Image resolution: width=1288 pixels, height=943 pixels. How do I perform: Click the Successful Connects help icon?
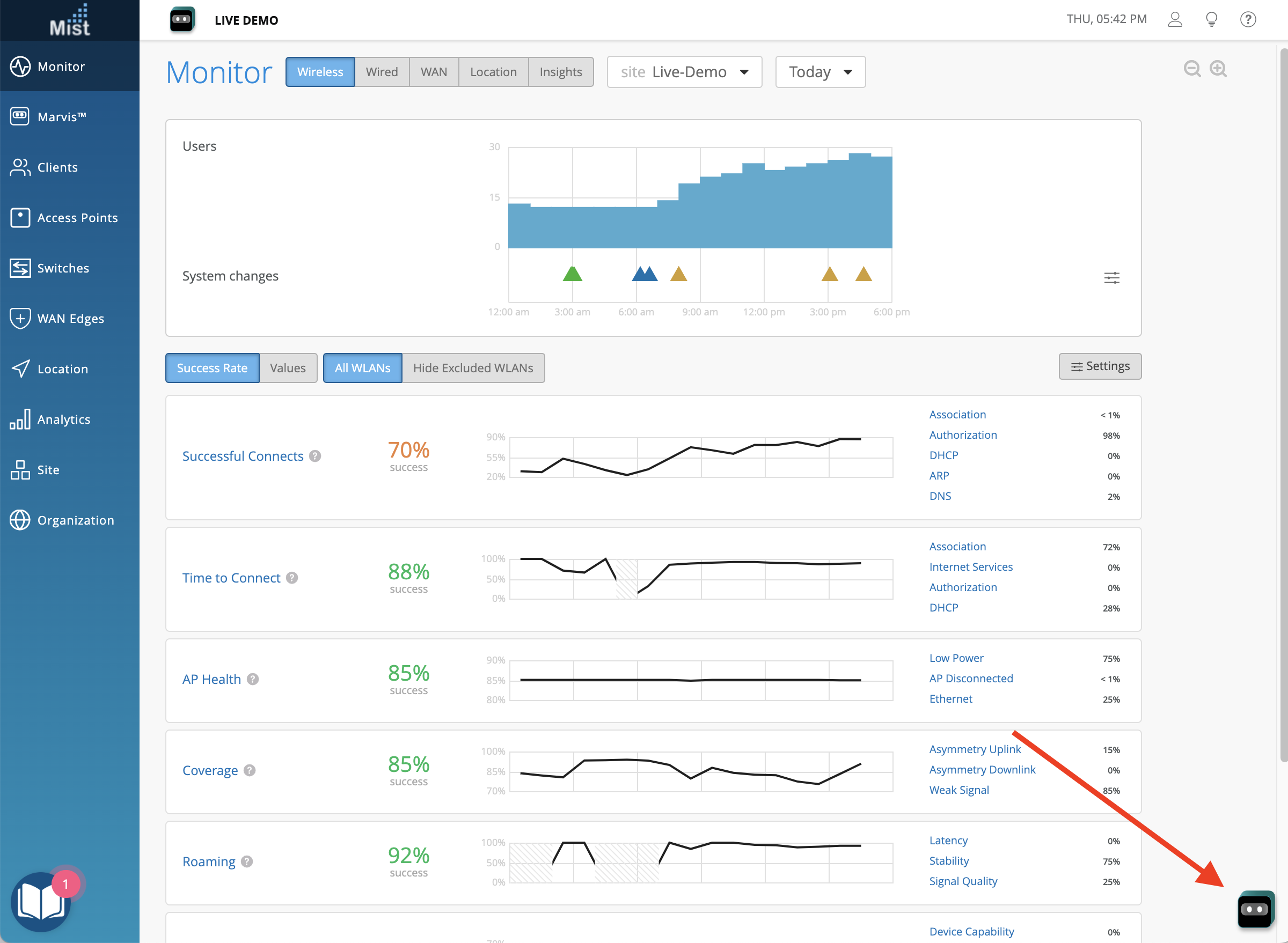point(314,456)
